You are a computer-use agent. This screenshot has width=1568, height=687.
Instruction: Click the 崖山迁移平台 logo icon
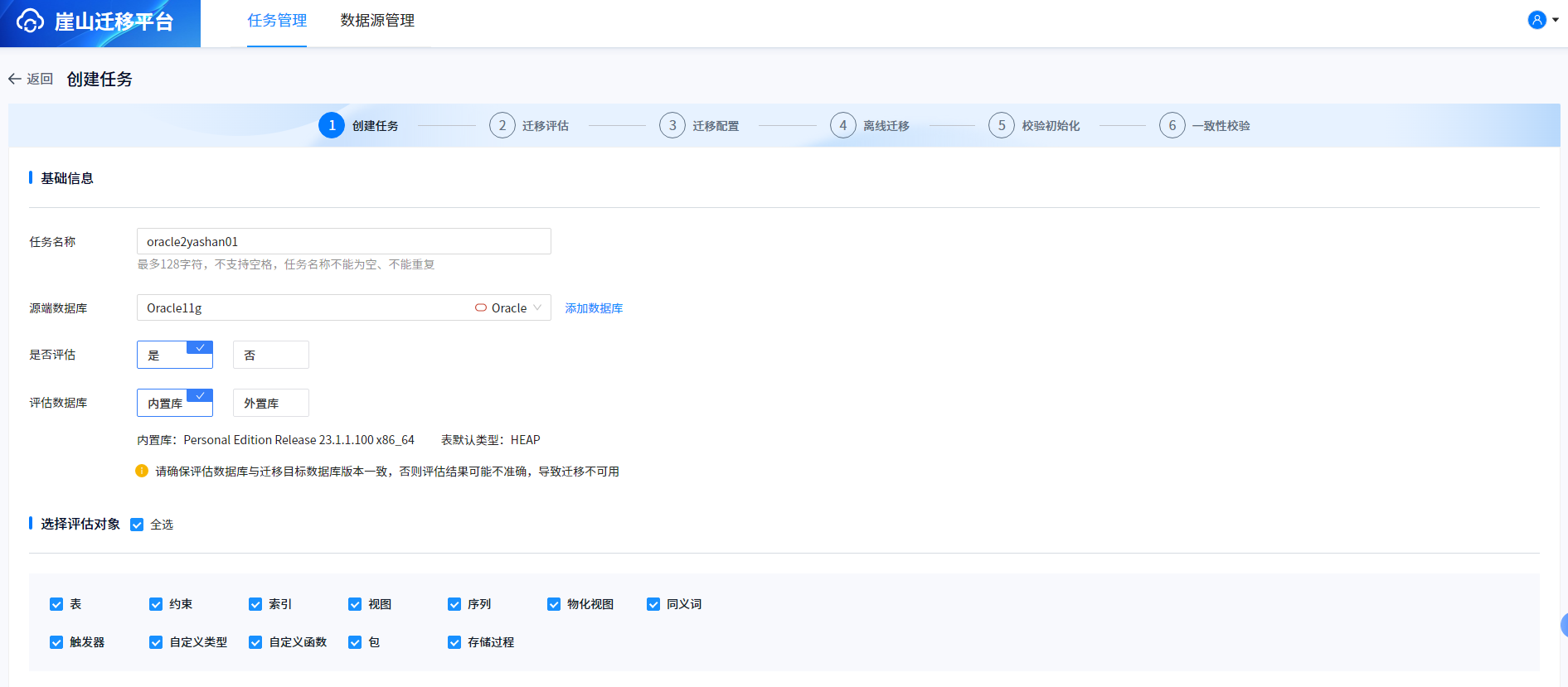(31, 21)
